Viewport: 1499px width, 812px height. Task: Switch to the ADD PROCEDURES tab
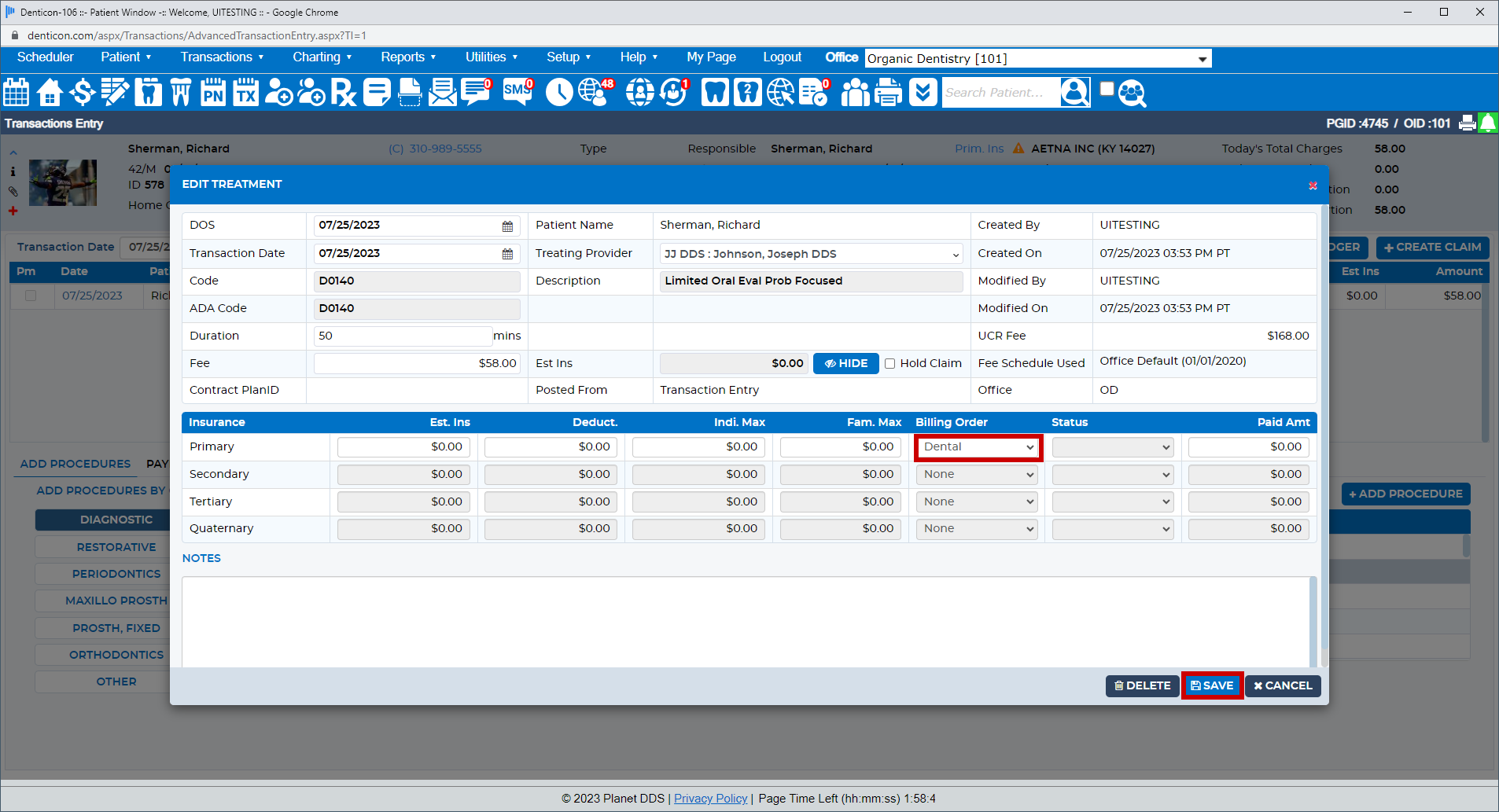click(x=75, y=464)
